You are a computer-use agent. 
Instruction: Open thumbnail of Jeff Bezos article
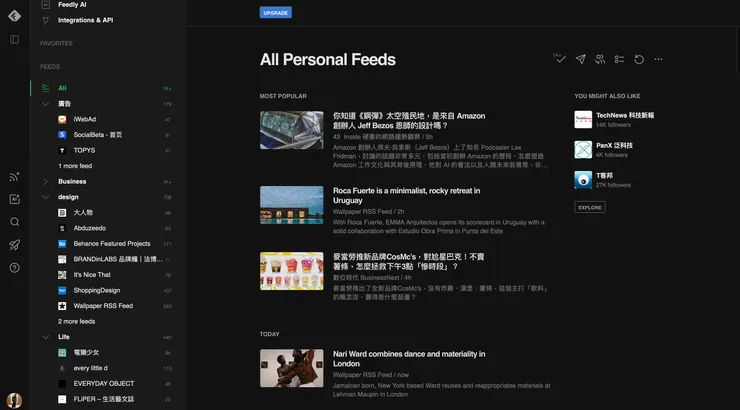(x=292, y=130)
